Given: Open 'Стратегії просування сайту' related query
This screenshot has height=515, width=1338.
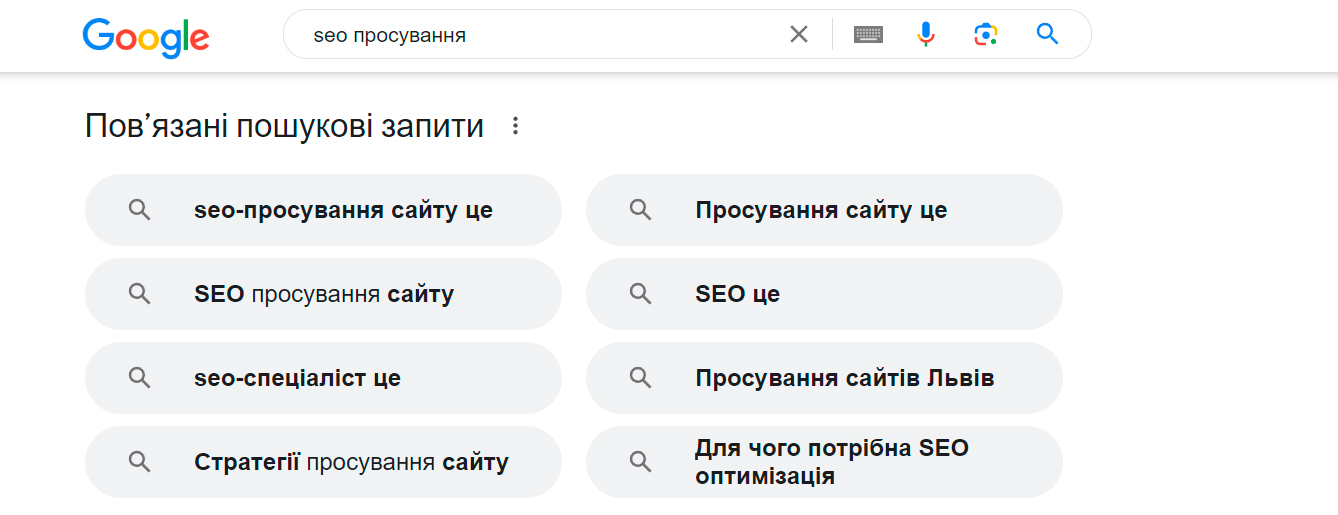Looking at the screenshot, I should coord(351,462).
